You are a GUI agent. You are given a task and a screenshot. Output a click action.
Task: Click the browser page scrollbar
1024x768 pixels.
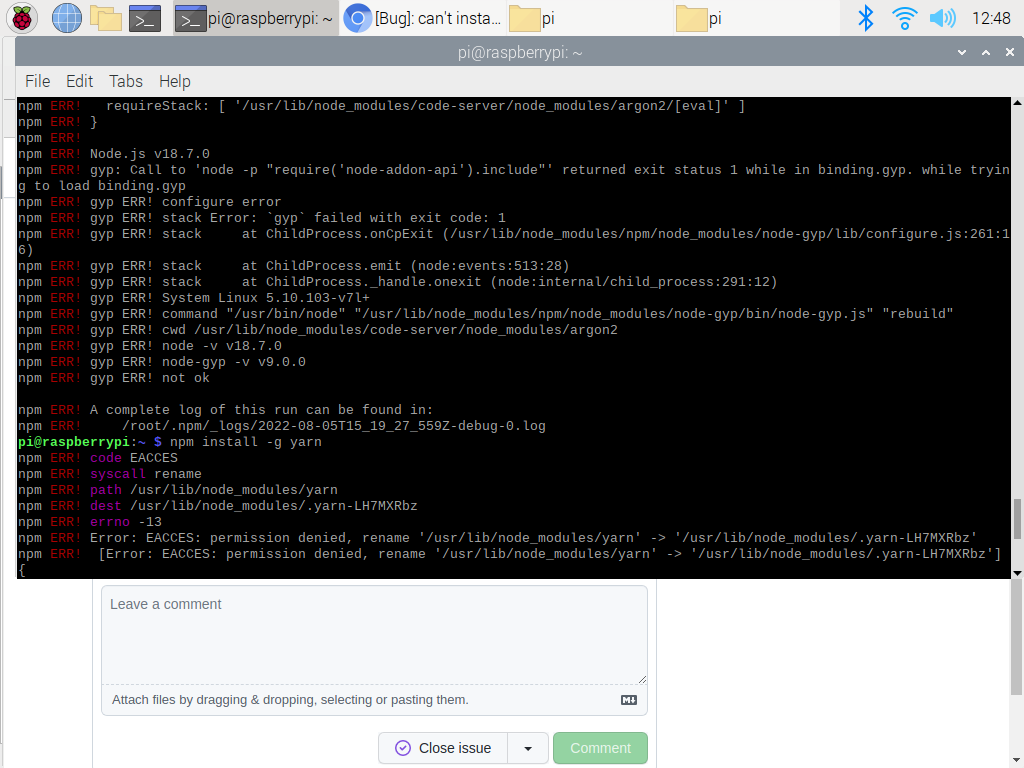pos(1017,637)
